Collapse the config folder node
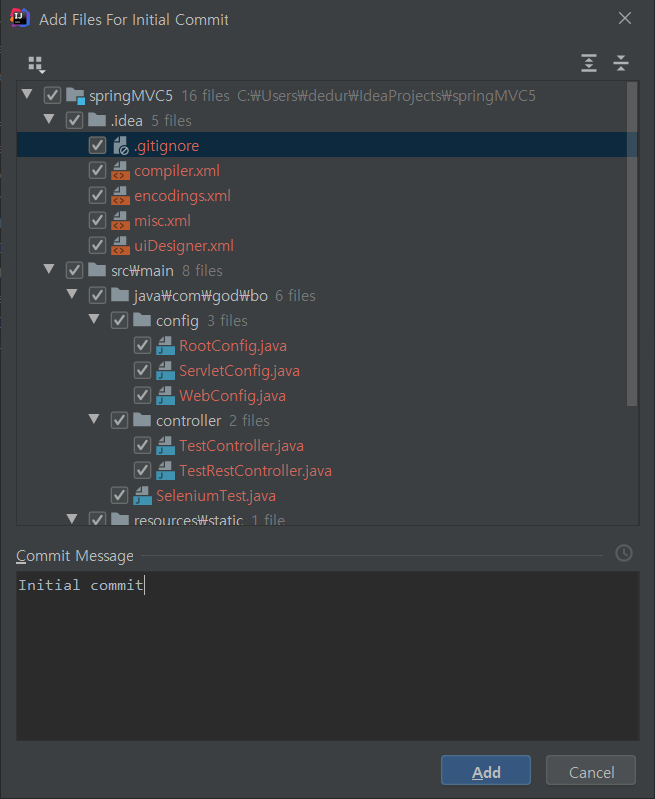 [x=94, y=318]
